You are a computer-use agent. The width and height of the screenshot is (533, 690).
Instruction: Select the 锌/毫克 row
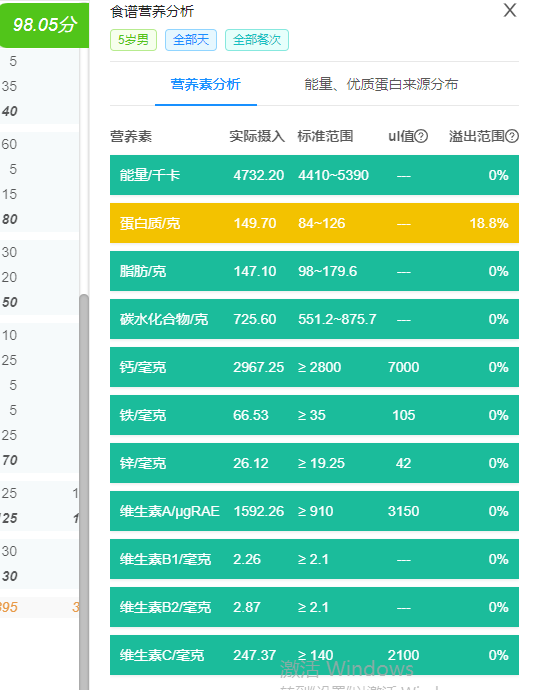pyautogui.click(x=314, y=463)
